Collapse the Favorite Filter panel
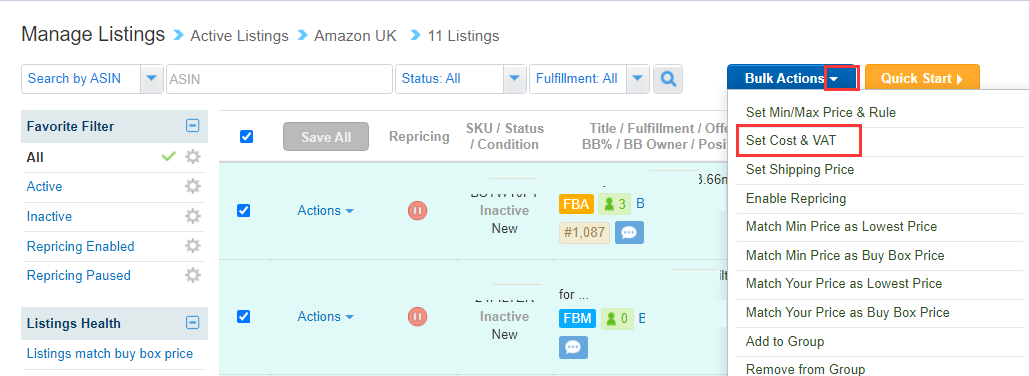This screenshot has width=1029, height=376. click(x=192, y=125)
